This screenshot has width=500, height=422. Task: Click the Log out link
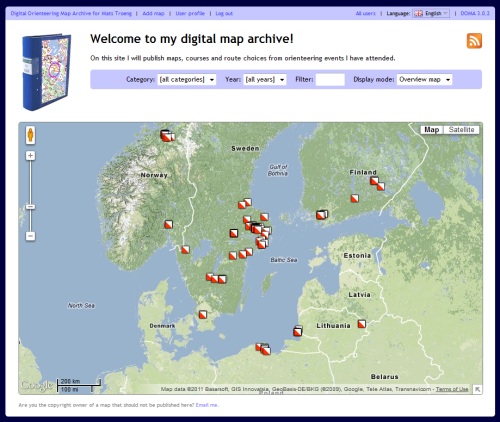pyautogui.click(x=224, y=13)
